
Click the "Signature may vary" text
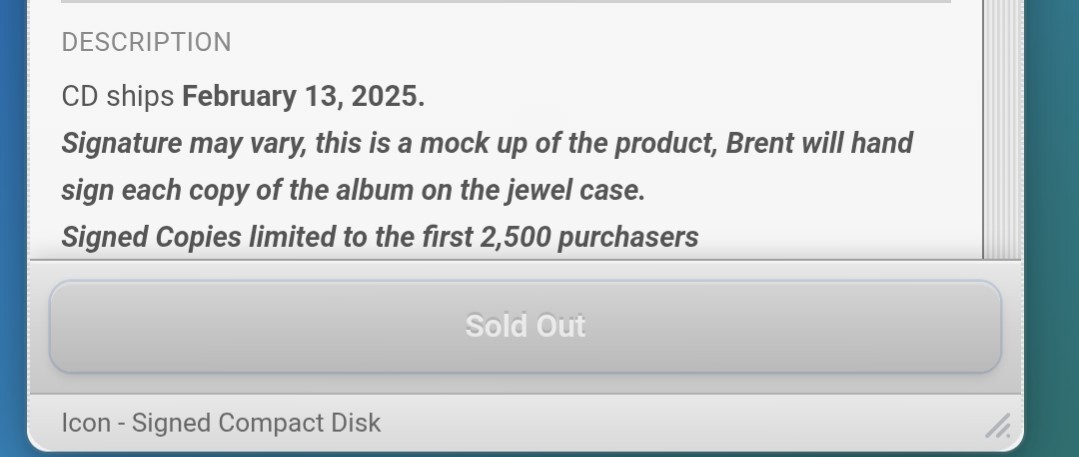184,143
